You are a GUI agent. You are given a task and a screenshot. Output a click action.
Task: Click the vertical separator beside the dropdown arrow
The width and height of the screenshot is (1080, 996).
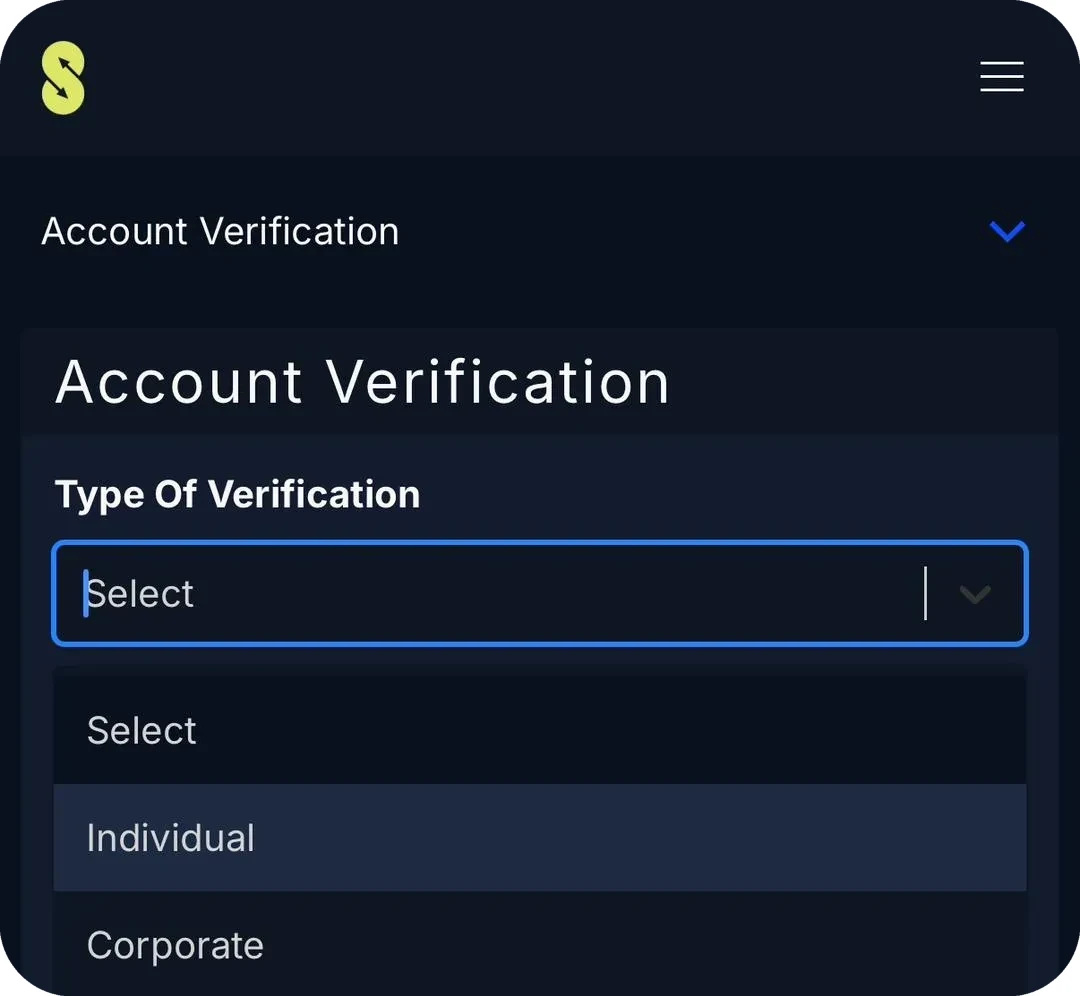(925, 593)
